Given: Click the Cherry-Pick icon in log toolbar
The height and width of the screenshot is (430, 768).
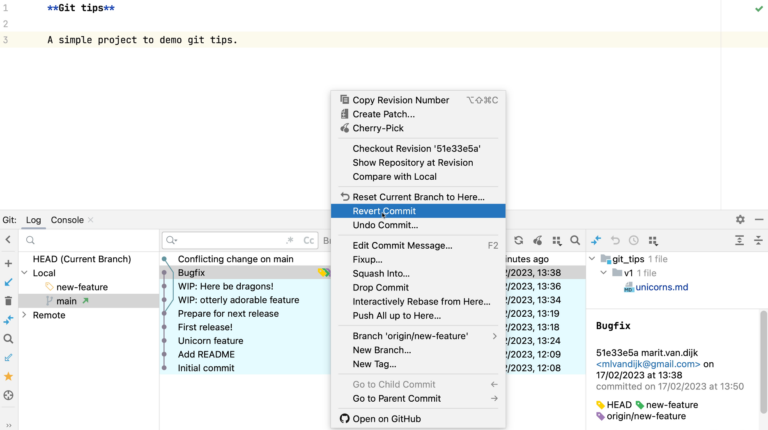Looking at the screenshot, I should click(538, 240).
